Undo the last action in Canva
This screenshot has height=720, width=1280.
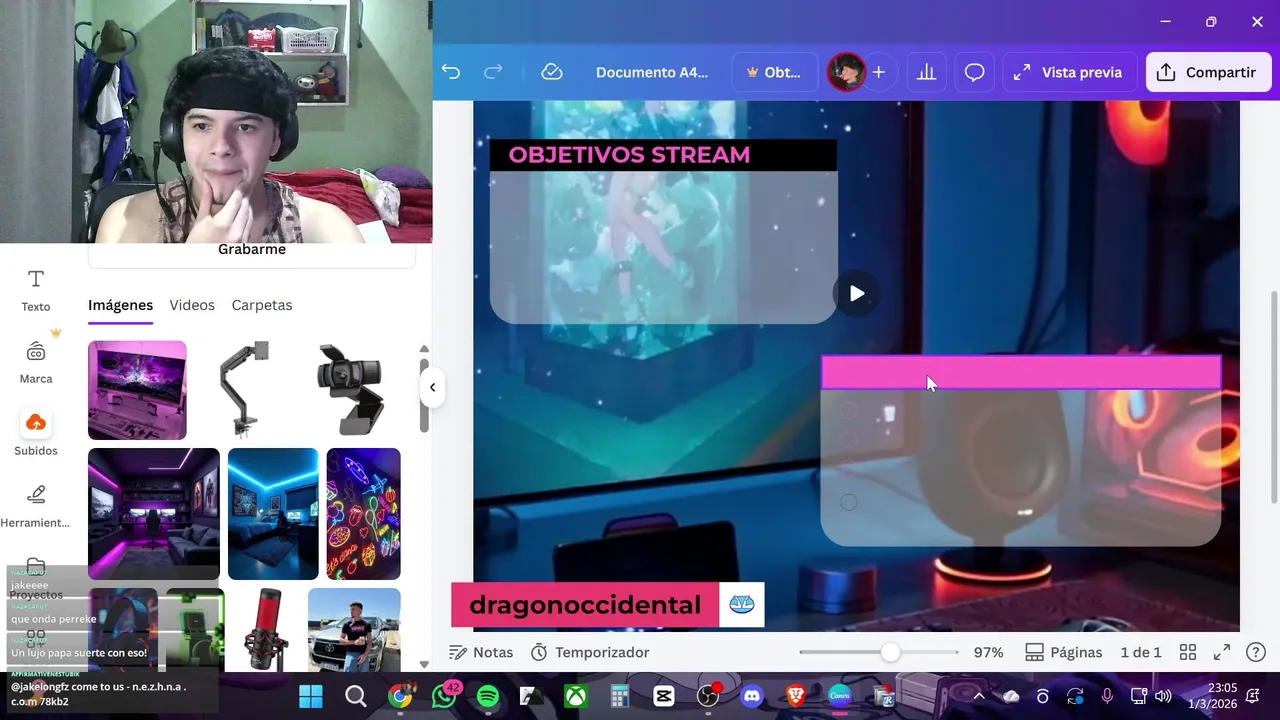pyautogui.click(x=451, y=72)
